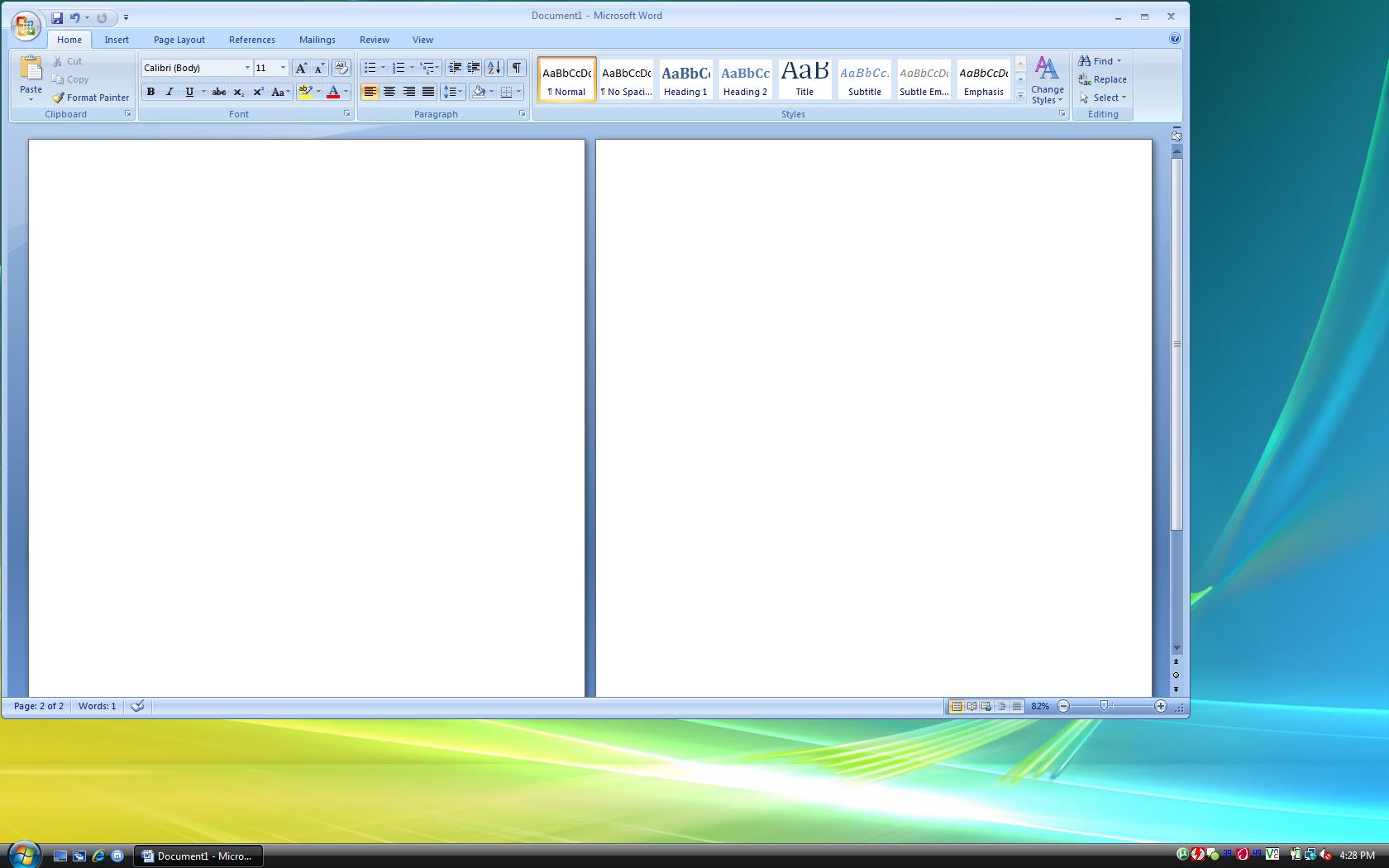Open the Font dialog box launcher
Screen dimensions: 1389x868
[347, 114]
